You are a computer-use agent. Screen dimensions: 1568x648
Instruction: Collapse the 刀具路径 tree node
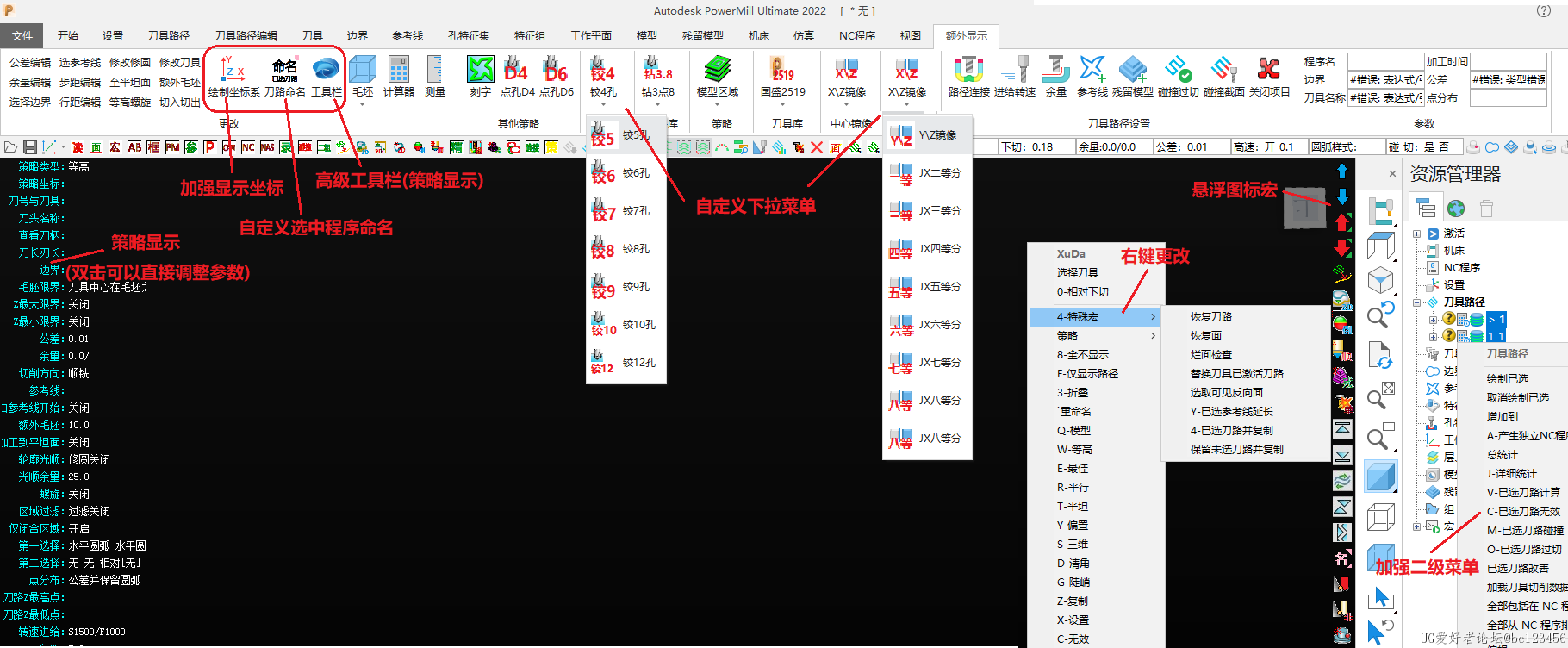pyautogui.click(x=1417, y=302)
